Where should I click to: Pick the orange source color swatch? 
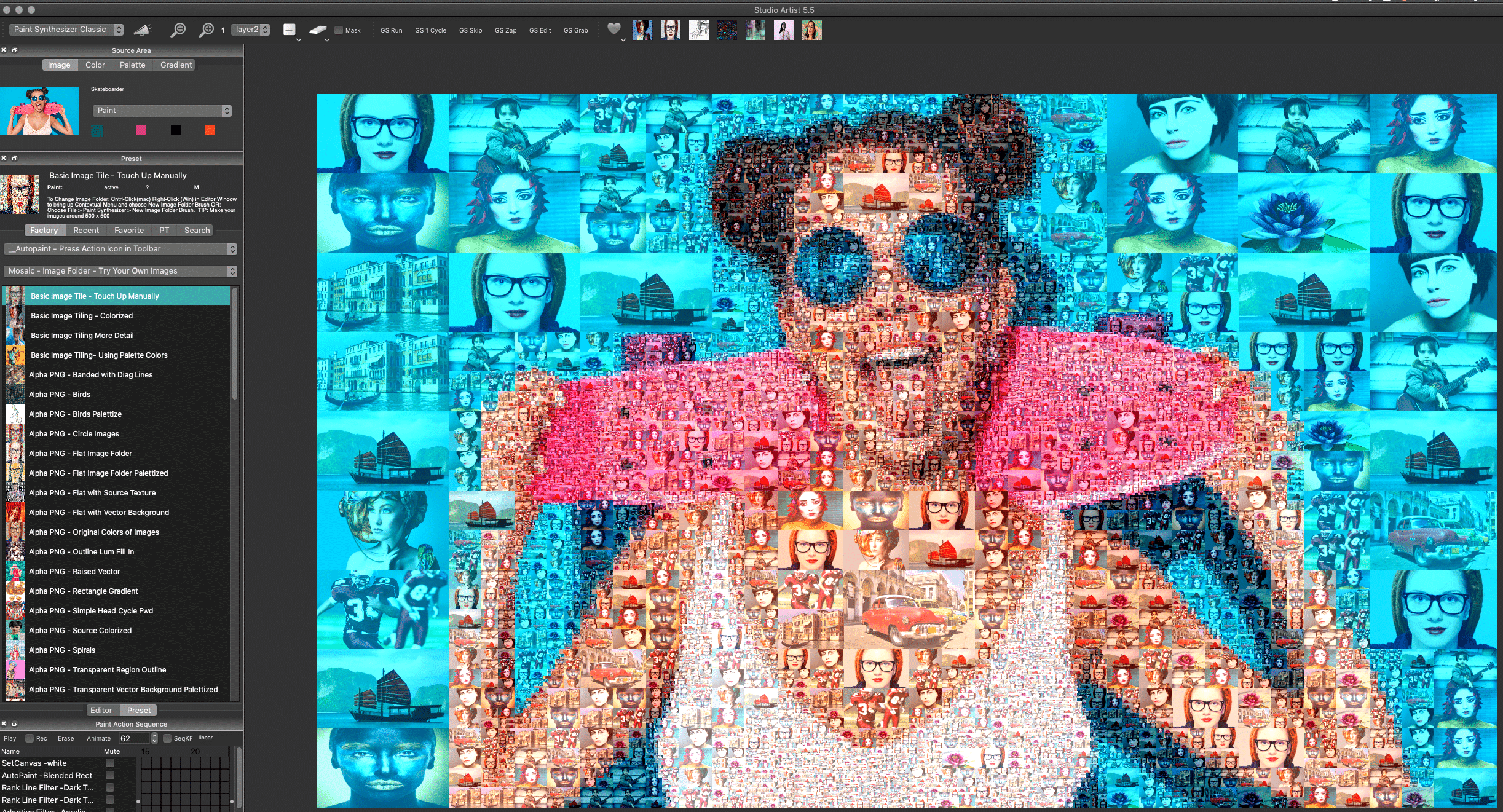210,129
